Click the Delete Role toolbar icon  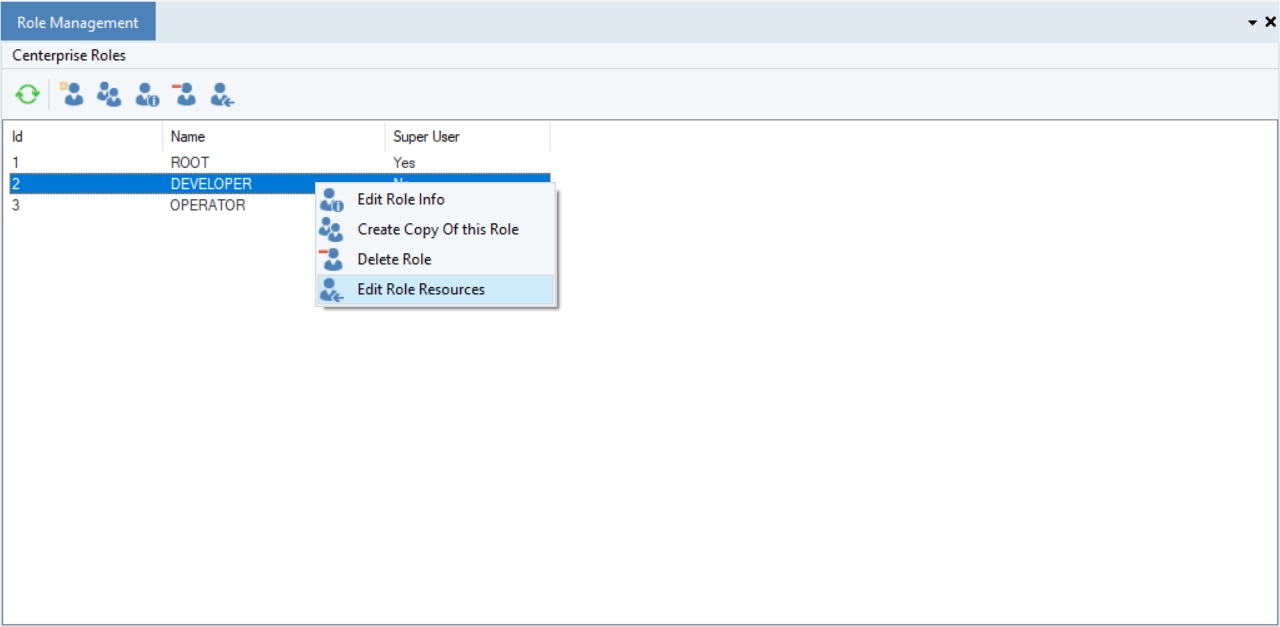(x=185, y=95)
